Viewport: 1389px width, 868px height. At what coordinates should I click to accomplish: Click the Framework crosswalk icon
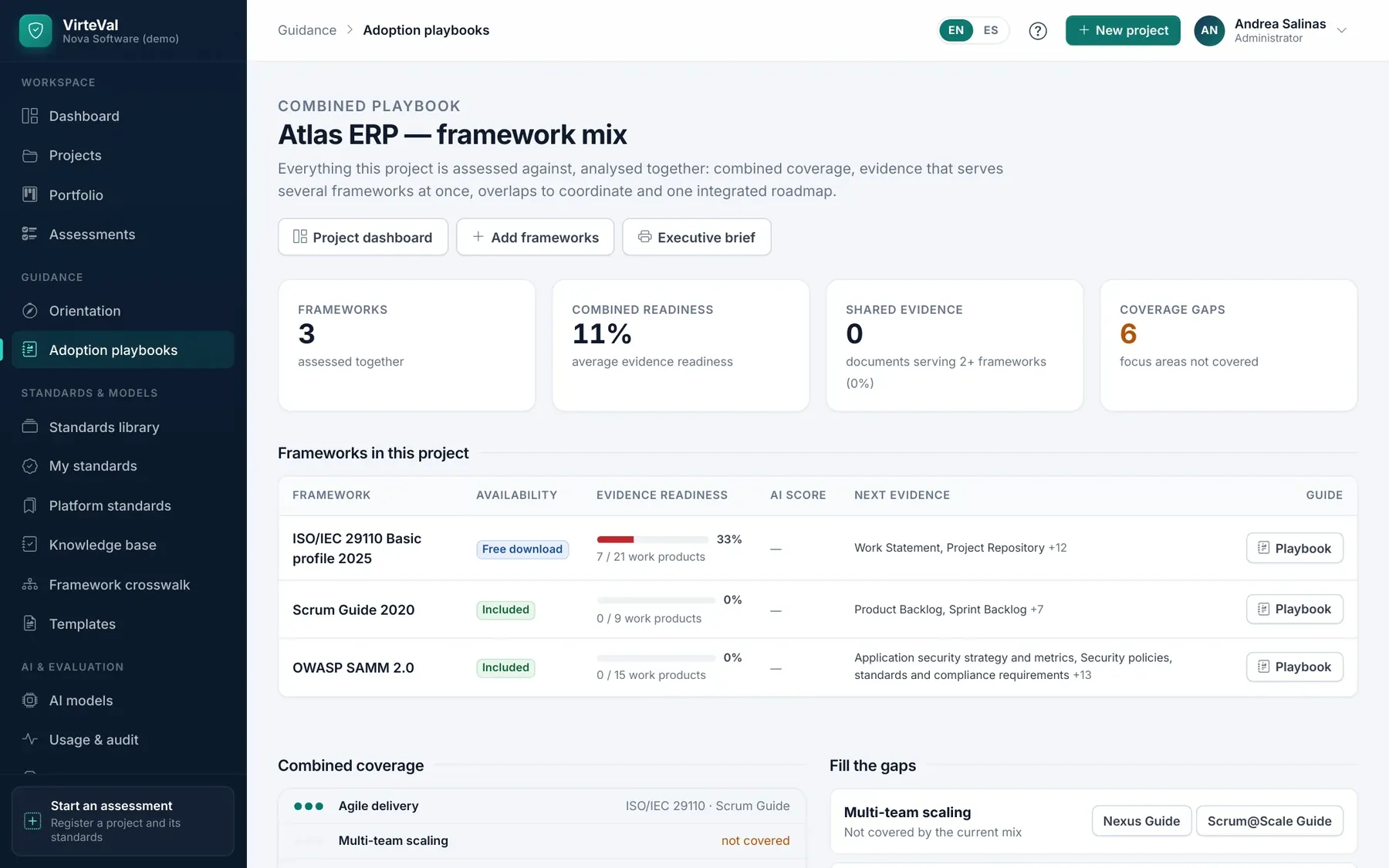click(30, 584)
